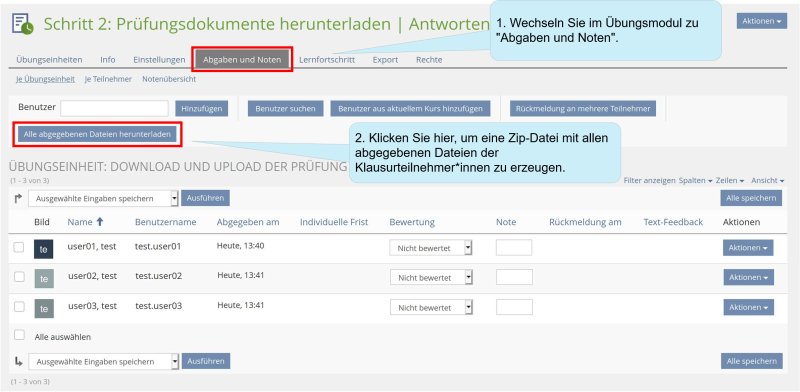Switch to the 'Abgaben und Noten' tab
The image size is (800, 392).
click(x=242, y=60)
